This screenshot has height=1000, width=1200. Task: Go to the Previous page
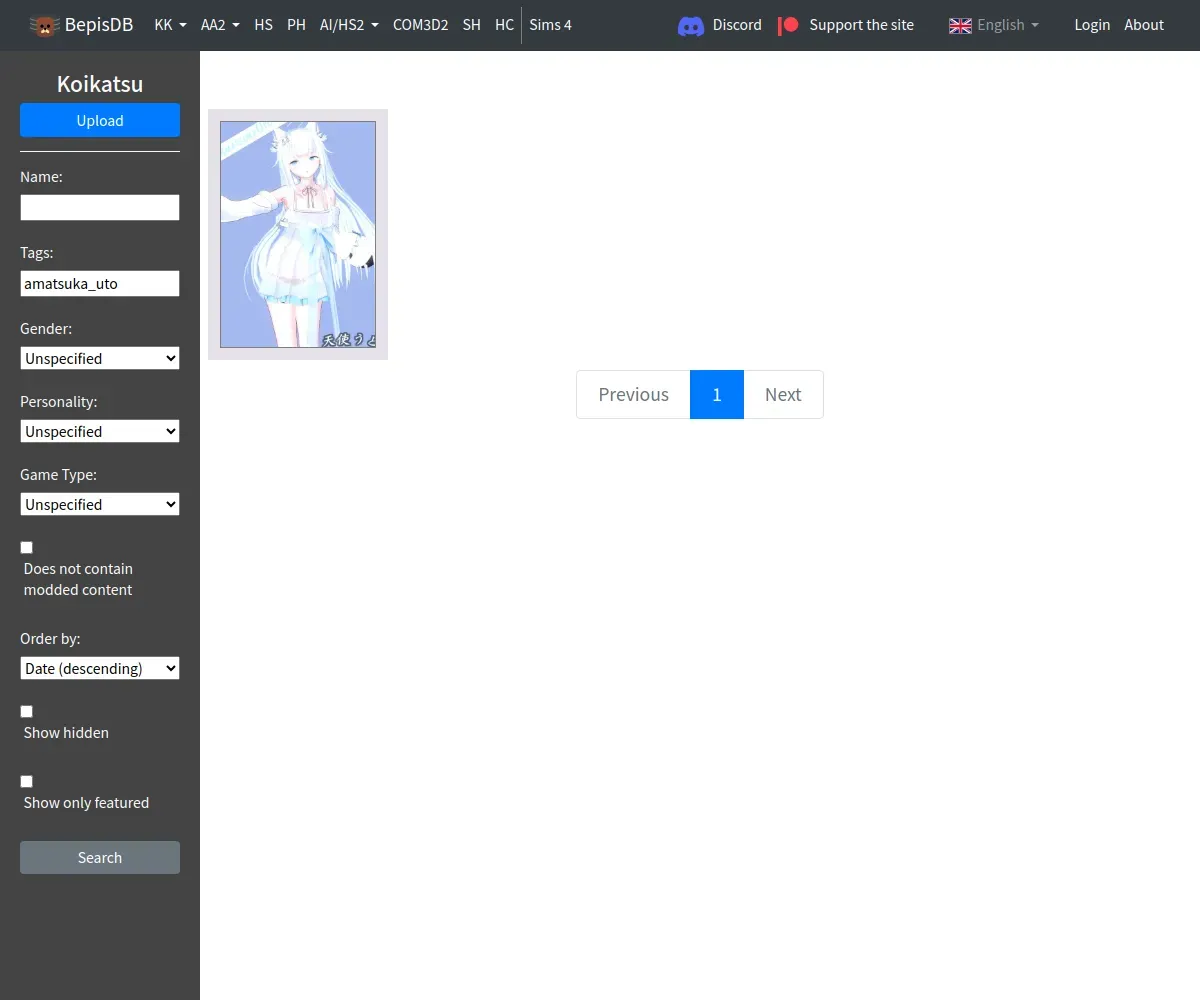pyautogui.click(x=633, y=394)
